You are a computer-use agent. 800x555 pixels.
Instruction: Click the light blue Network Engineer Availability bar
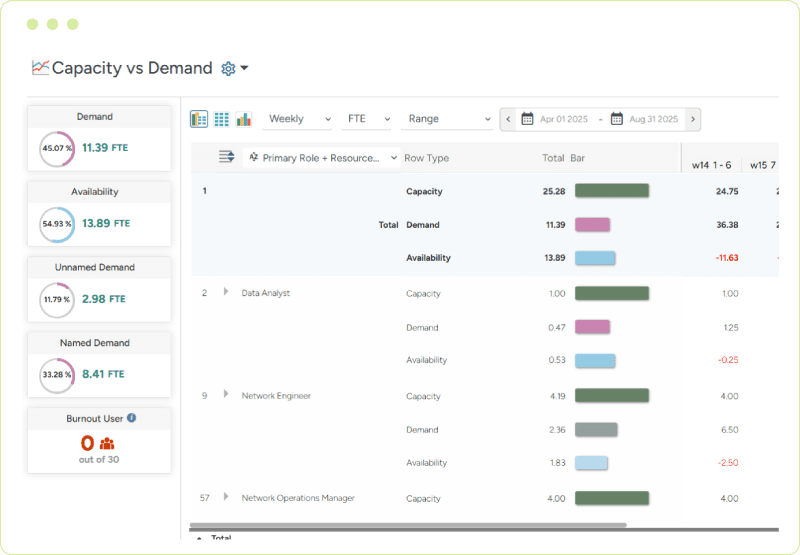coord(591,463)
